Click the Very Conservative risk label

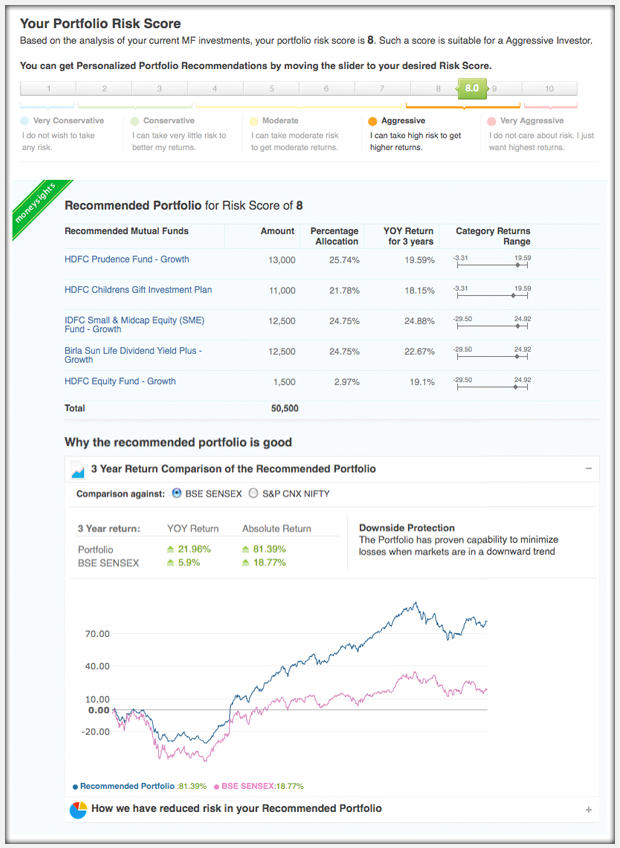[68, 121]
